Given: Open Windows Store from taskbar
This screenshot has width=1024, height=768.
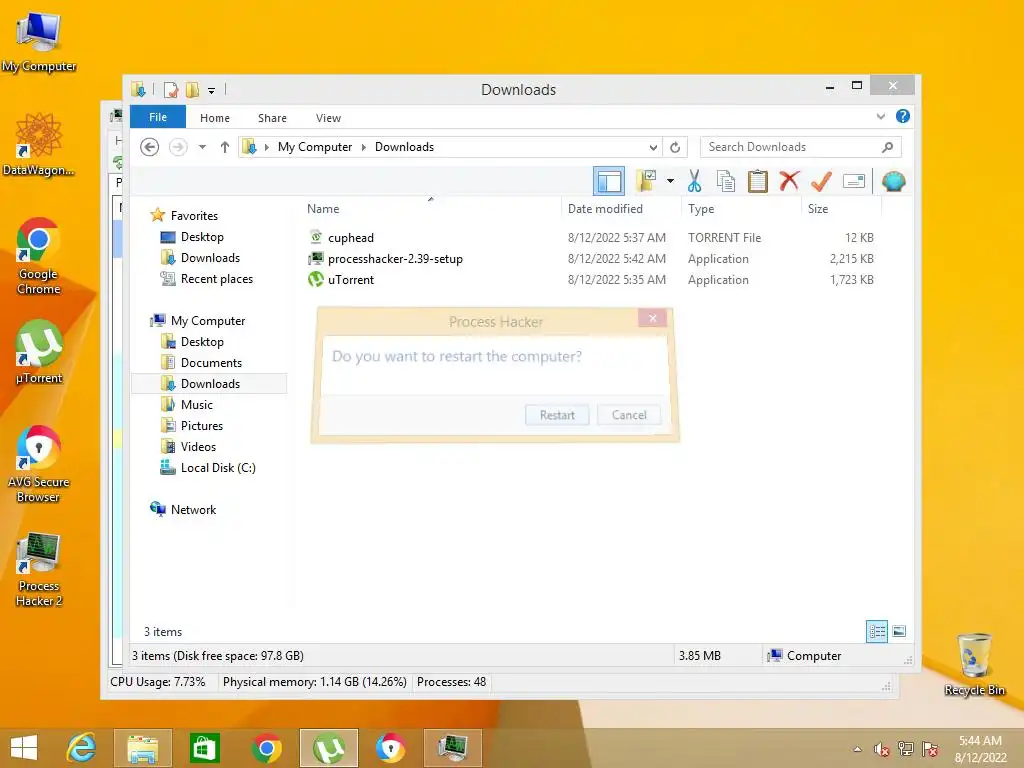Looking at the screenshot, I should (x=204, y=748).
